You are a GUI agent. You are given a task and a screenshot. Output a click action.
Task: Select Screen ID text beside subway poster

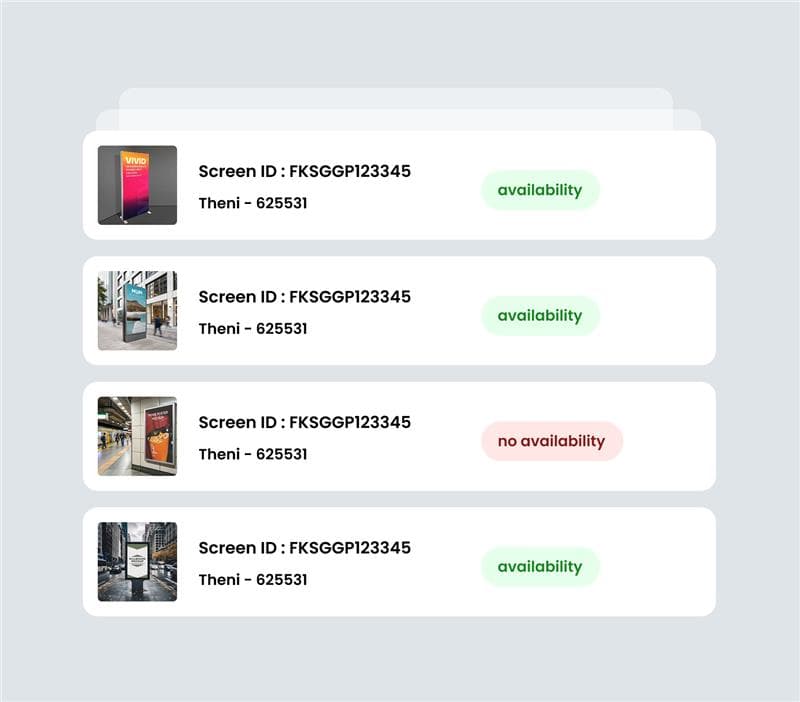click(x=305, y=422)
